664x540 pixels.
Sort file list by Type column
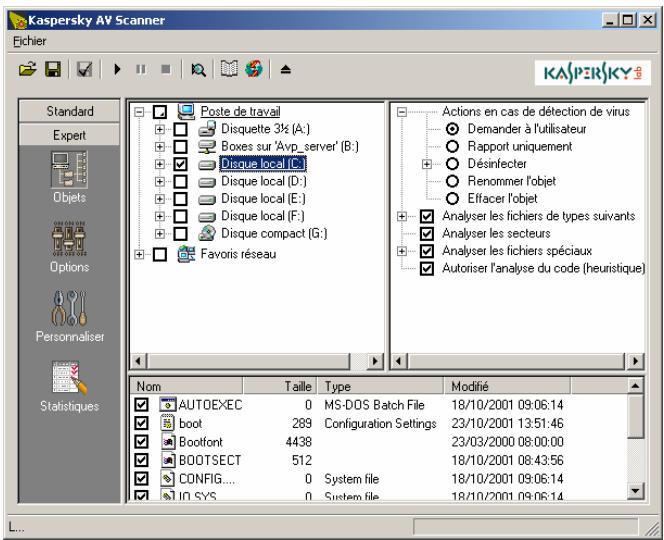(x=381, y=386)
